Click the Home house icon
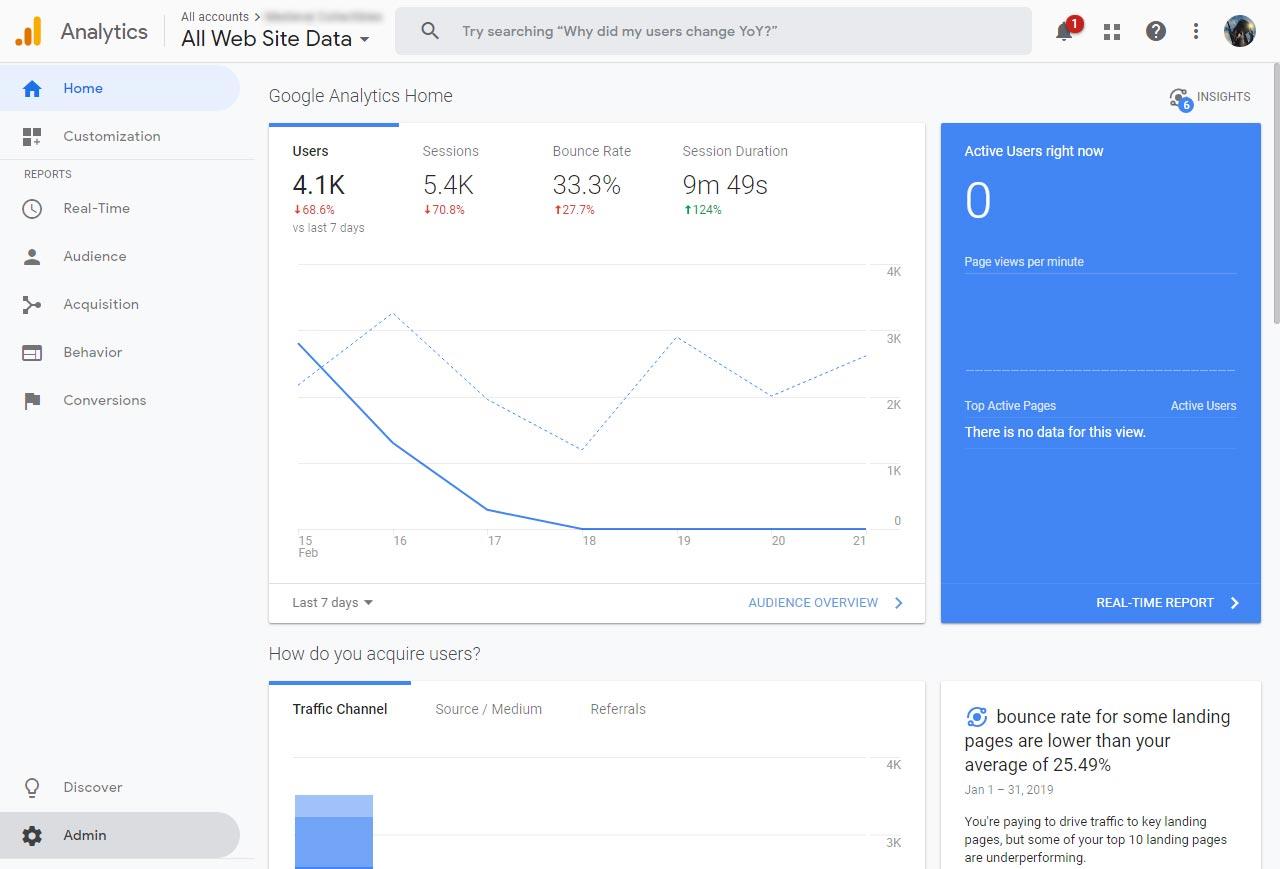 point(32,88)
